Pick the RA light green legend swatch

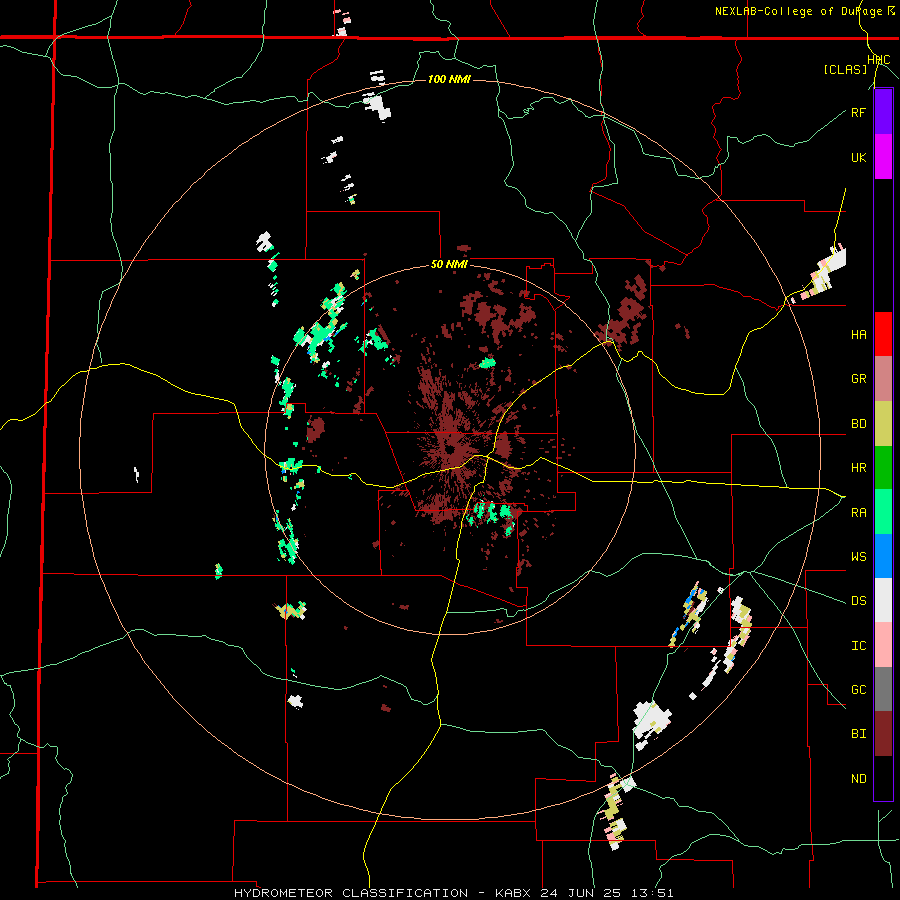pos(883,512)
